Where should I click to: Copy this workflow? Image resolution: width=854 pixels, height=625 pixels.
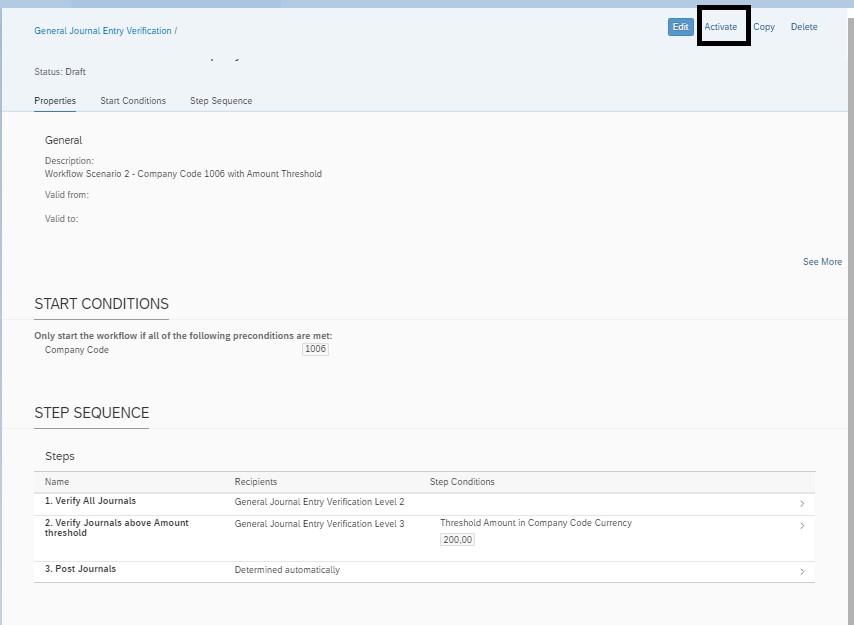(764, 27)
